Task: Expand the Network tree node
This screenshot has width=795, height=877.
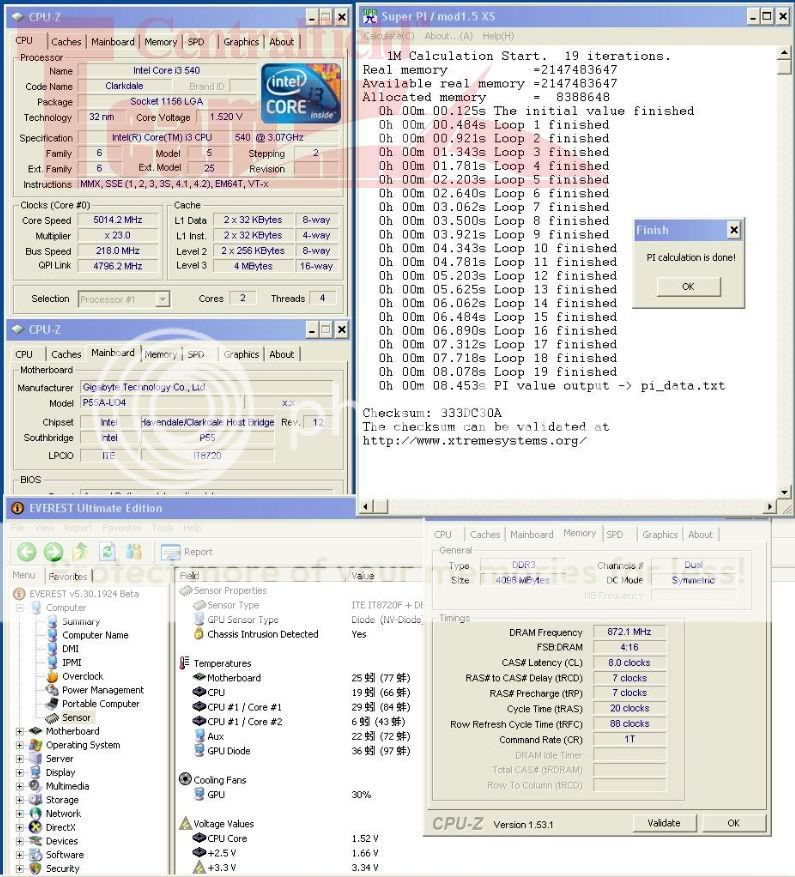Action: [20, 813]
